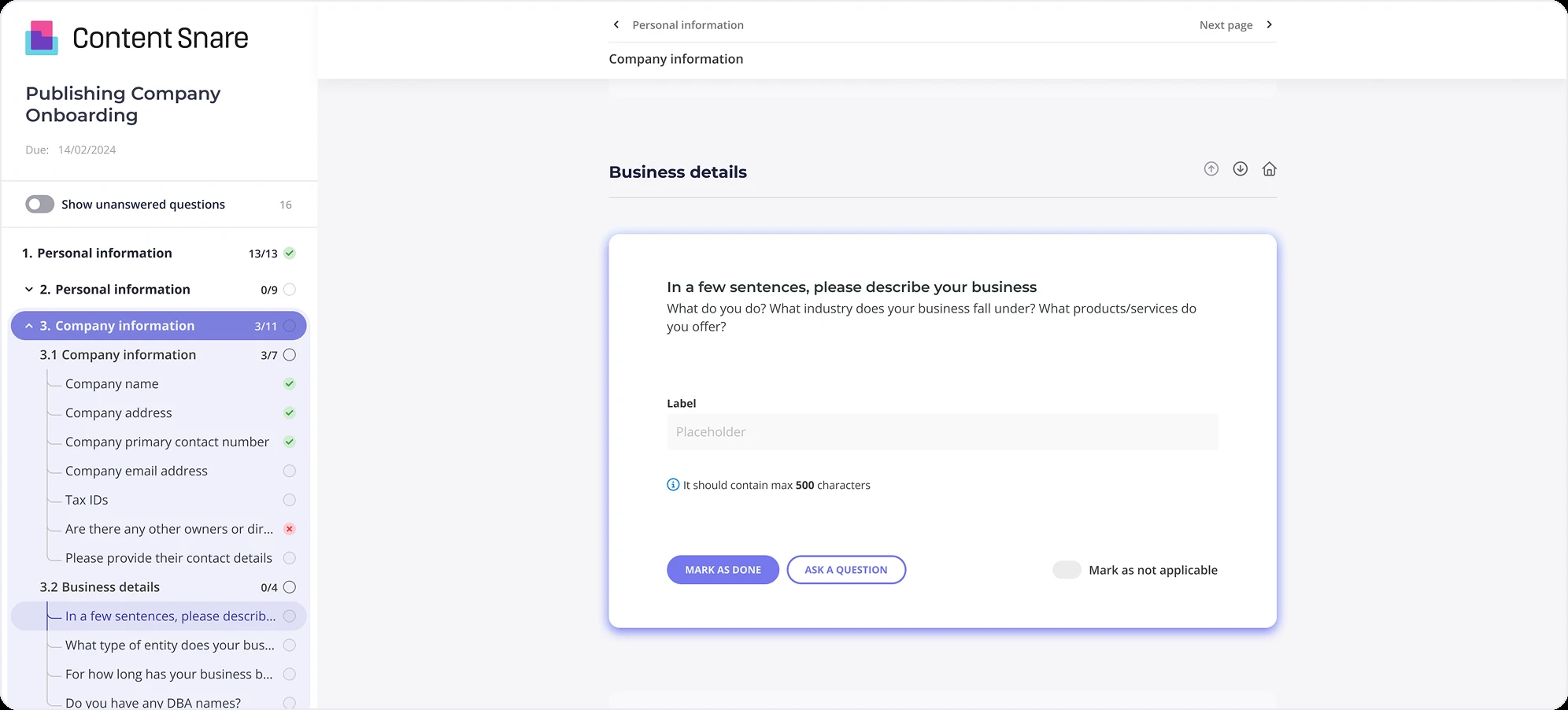Expand the 2. Personal information section

point(28,289)
